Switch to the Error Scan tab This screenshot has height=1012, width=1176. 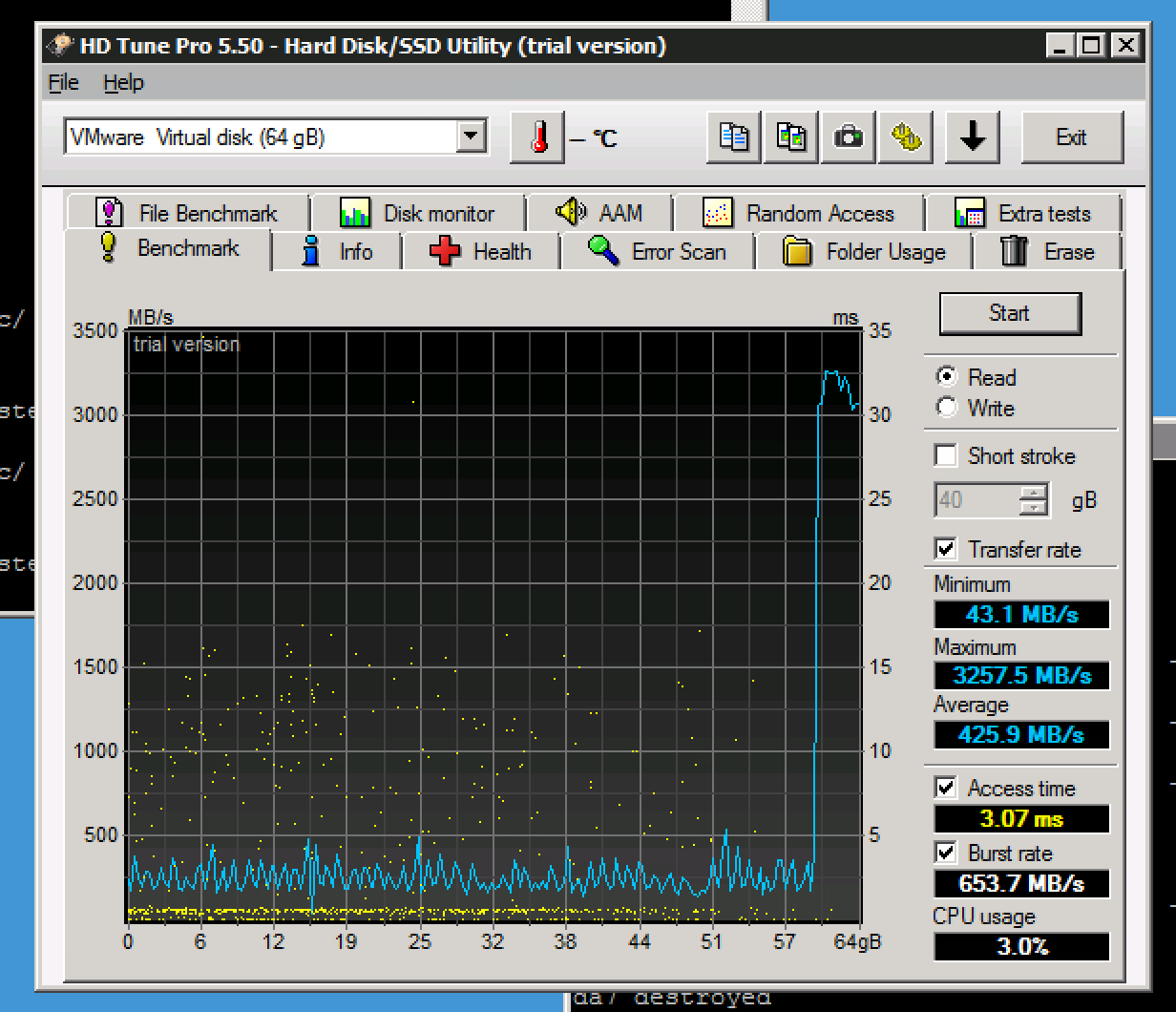tap(657, 252)
